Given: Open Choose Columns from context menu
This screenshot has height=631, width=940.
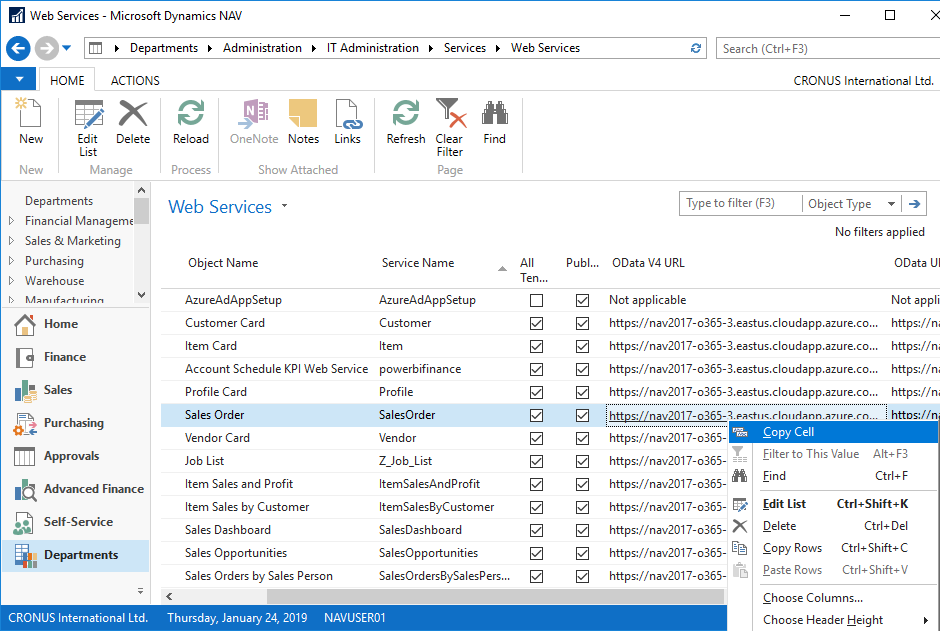Looking at the screenshot, I should (833, 598).
